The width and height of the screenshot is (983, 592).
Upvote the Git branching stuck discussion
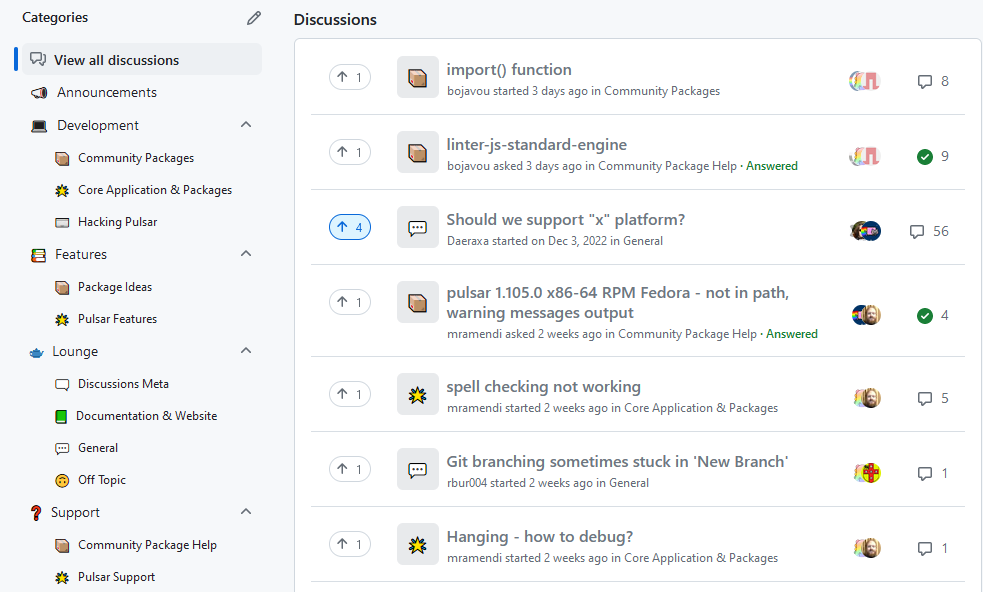[350, 469]
